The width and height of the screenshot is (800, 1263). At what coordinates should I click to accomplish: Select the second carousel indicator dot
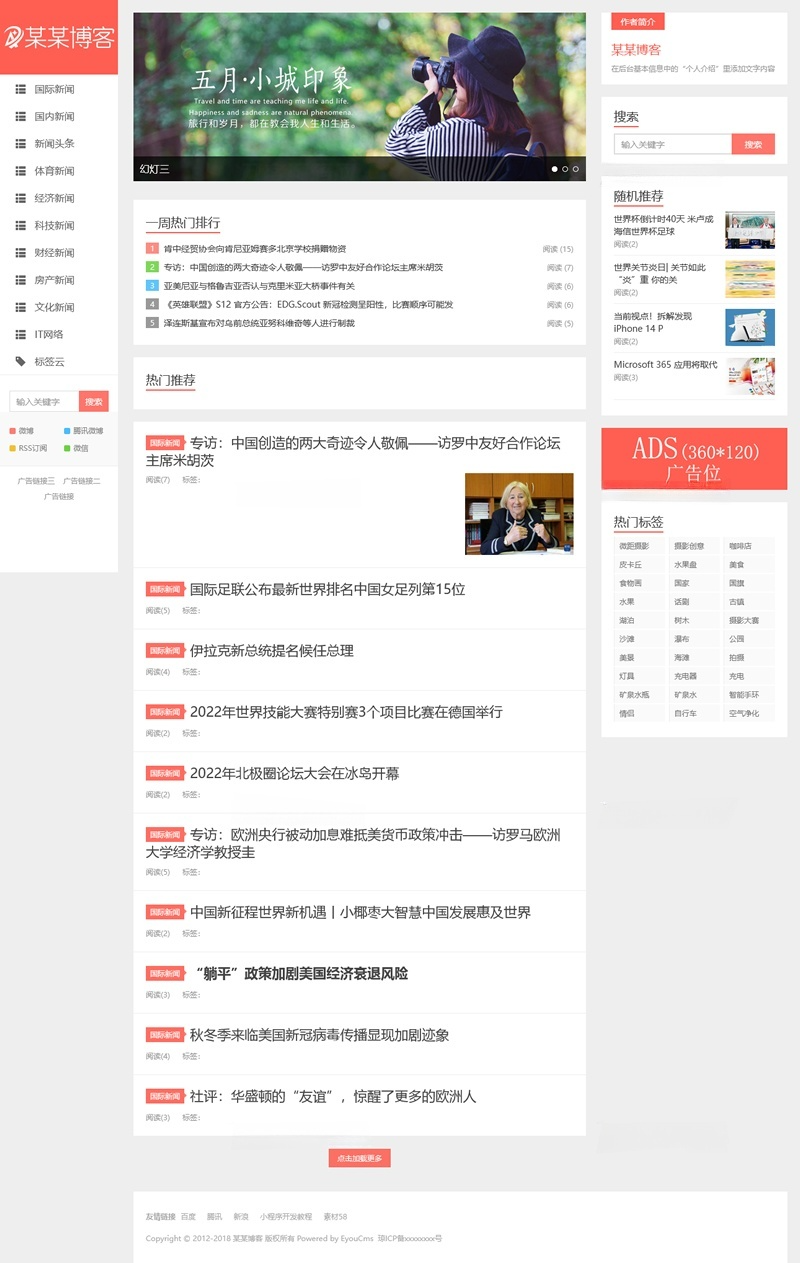click(565, 167)
